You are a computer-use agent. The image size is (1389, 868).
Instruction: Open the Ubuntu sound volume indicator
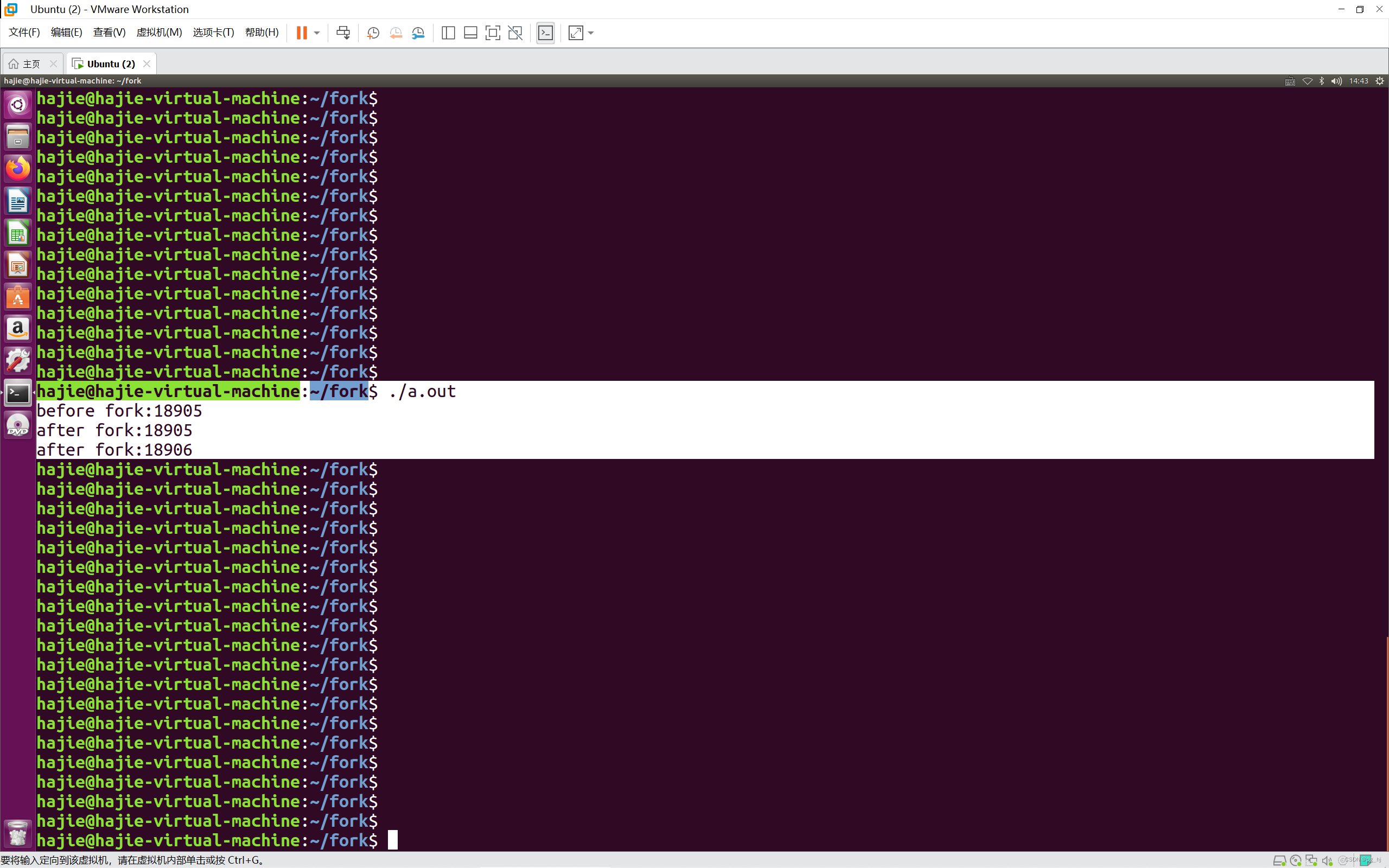1336,81
